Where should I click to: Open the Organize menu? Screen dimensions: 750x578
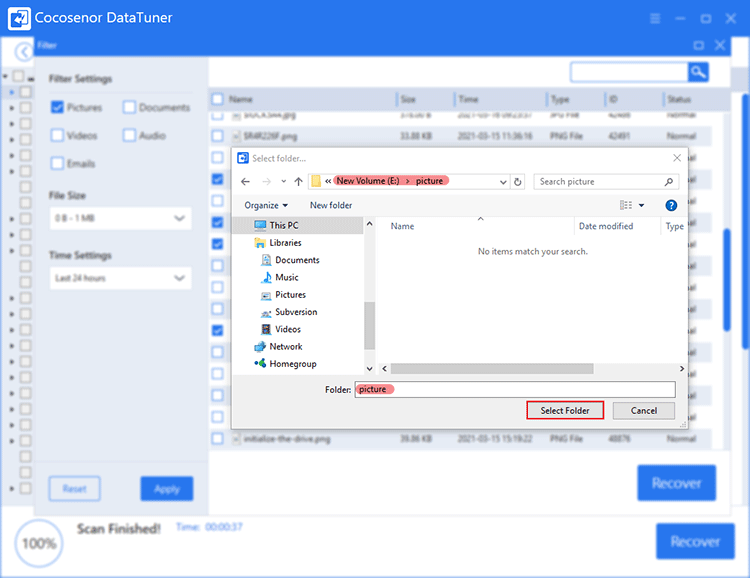point(266,205)
